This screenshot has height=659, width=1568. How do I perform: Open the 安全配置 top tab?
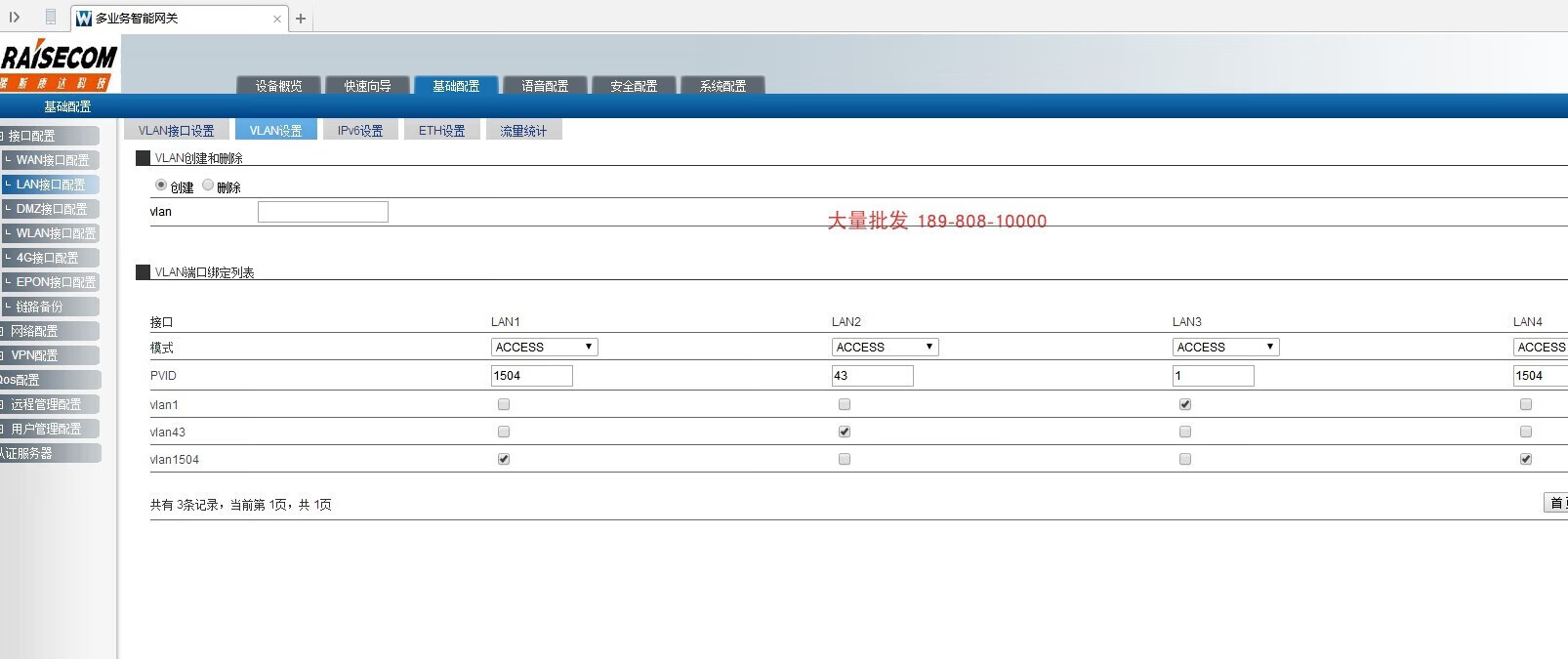point(634,86)
